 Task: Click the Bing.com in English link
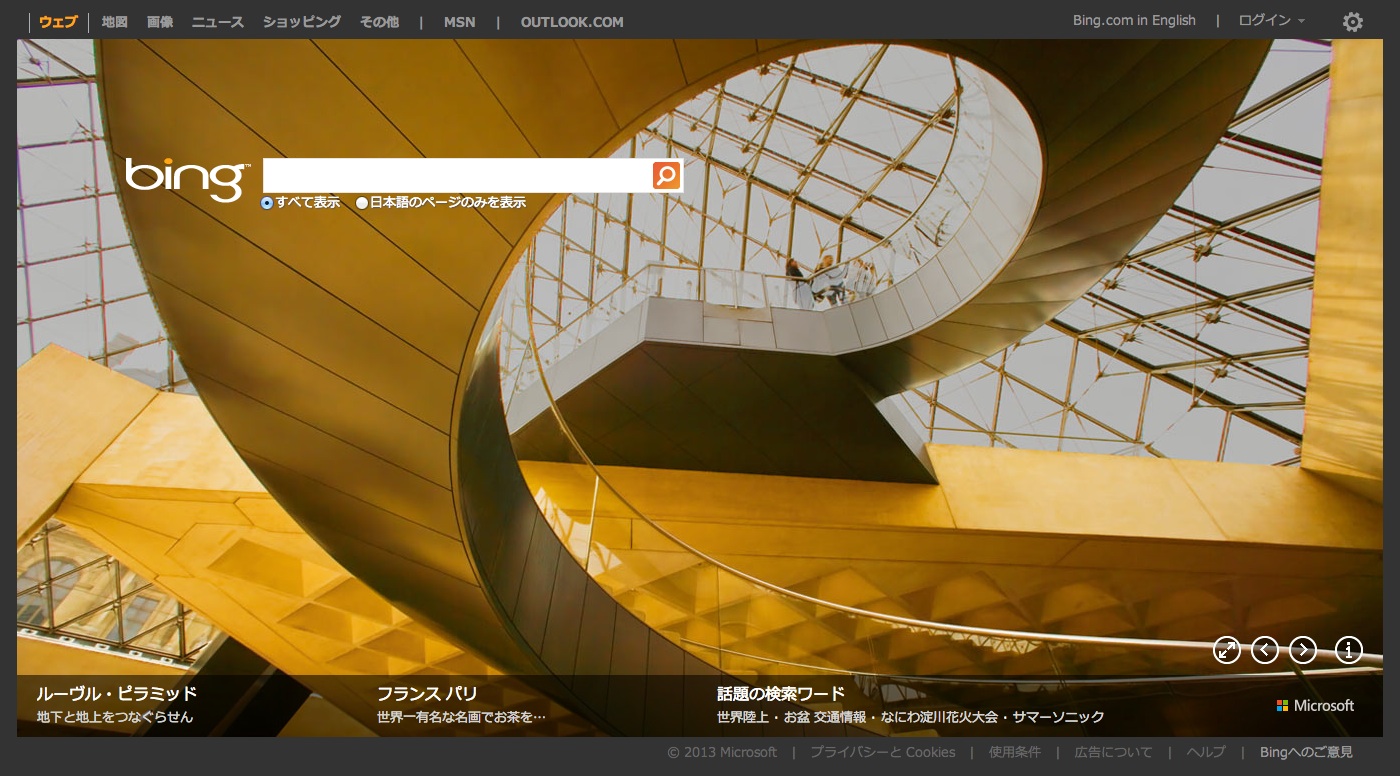click(1134, 21)
